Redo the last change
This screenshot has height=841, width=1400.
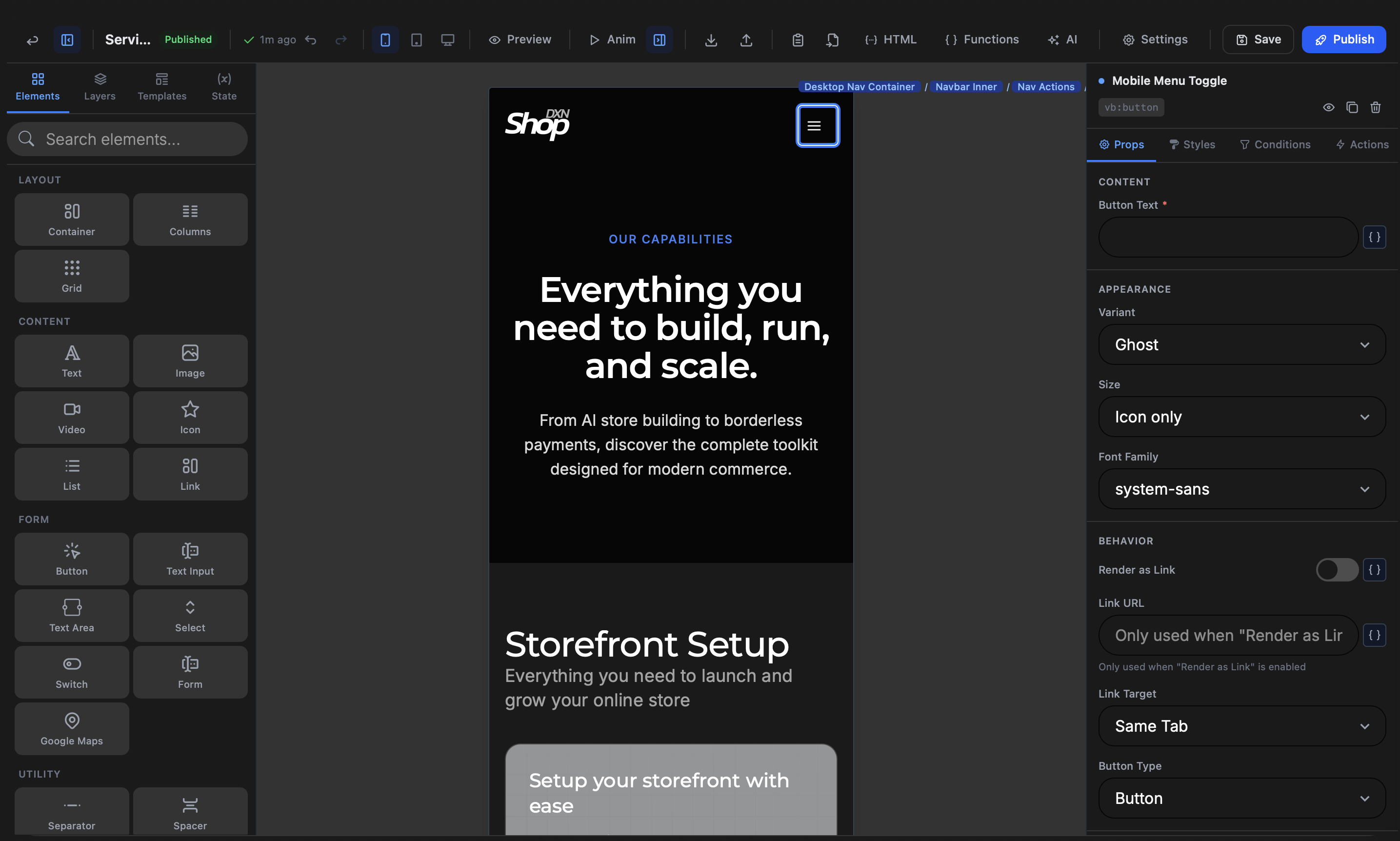[x=341, y=40]
